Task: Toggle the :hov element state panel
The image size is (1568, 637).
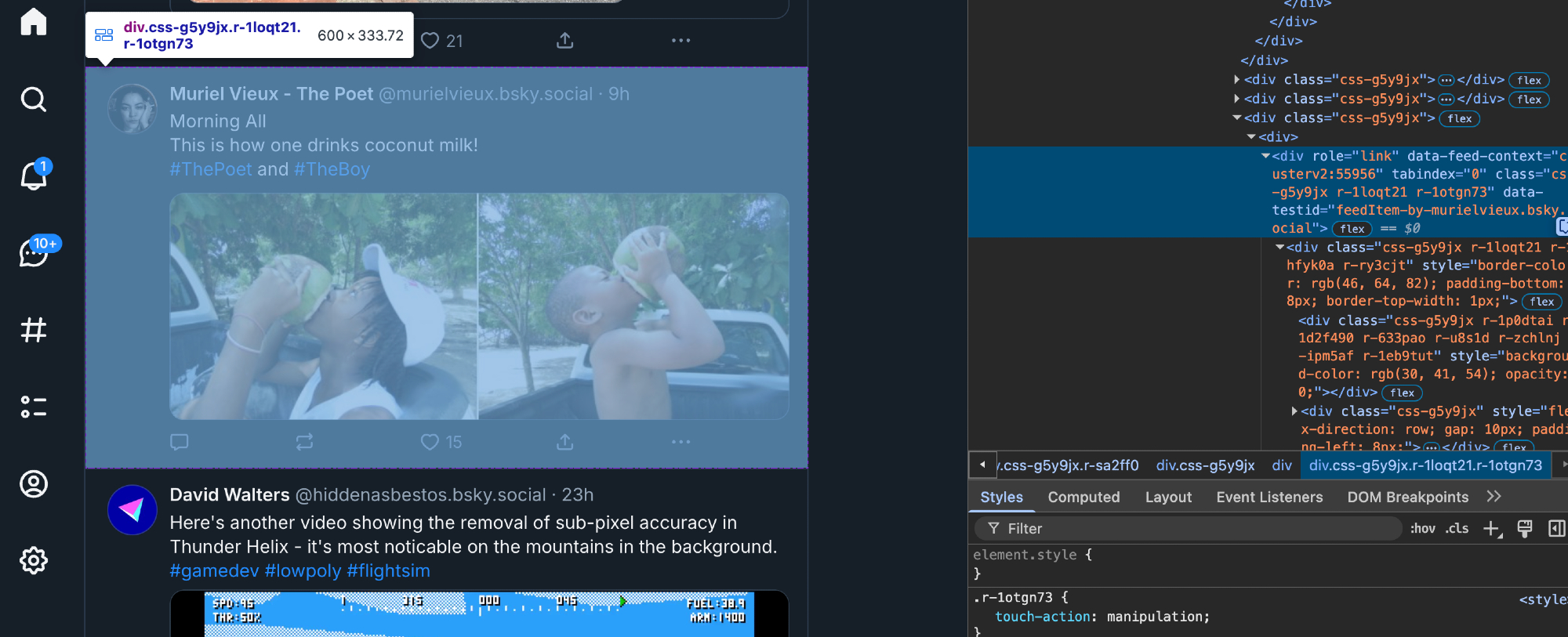Action: 1422,529
